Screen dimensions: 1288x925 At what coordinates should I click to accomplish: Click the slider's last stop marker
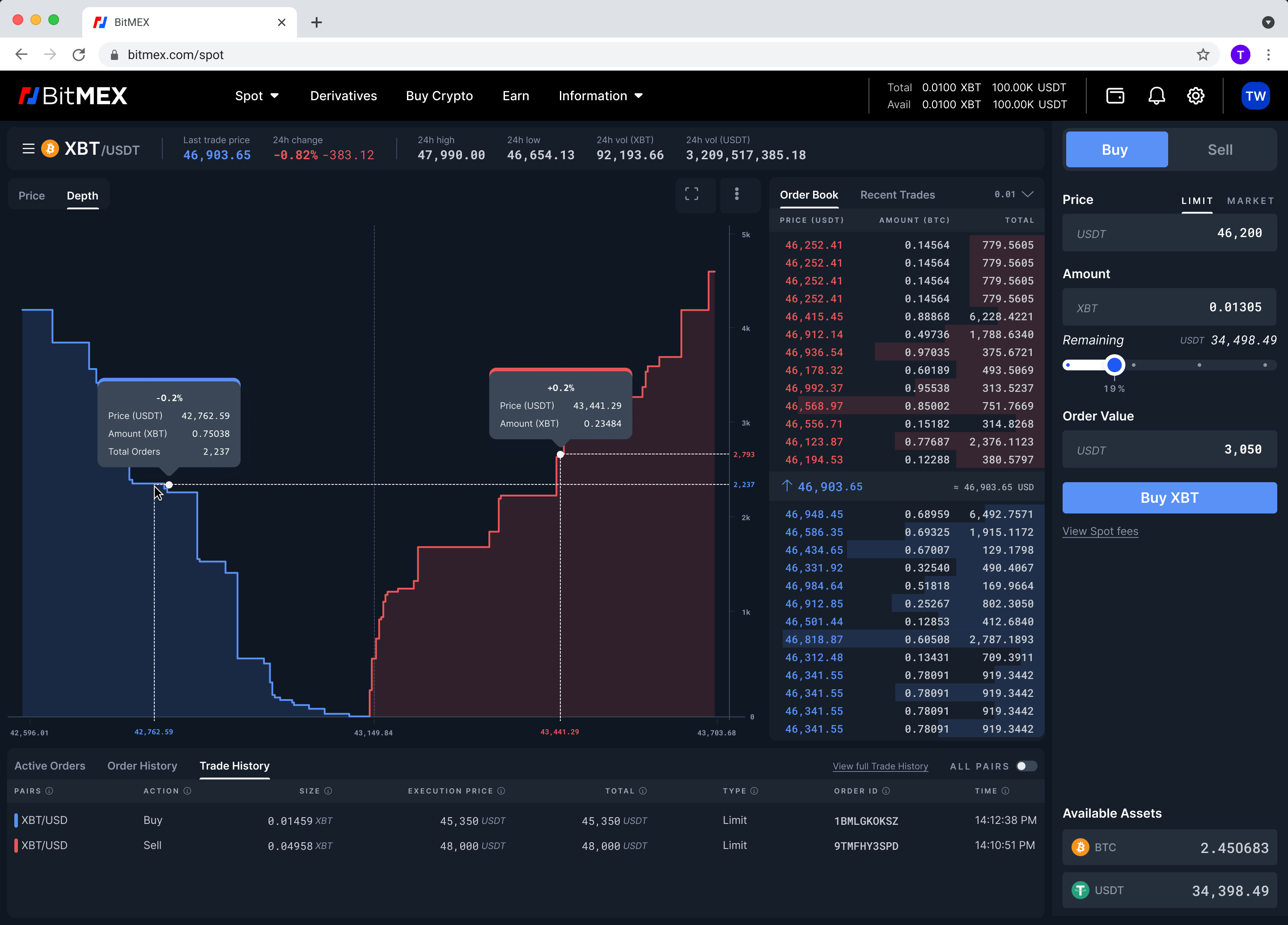[1265, 365]
